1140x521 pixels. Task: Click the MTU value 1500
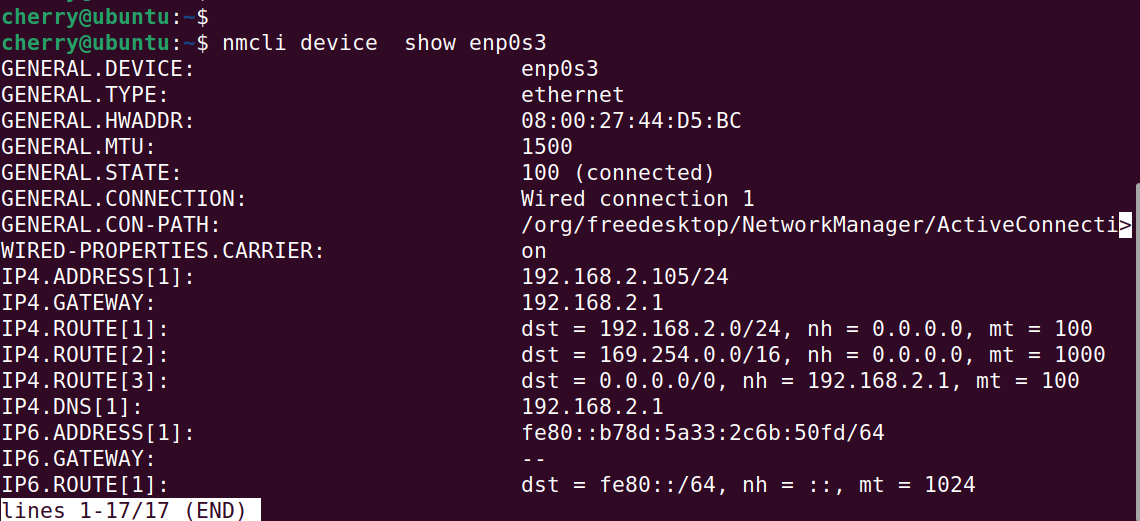[x=547, y=147]
